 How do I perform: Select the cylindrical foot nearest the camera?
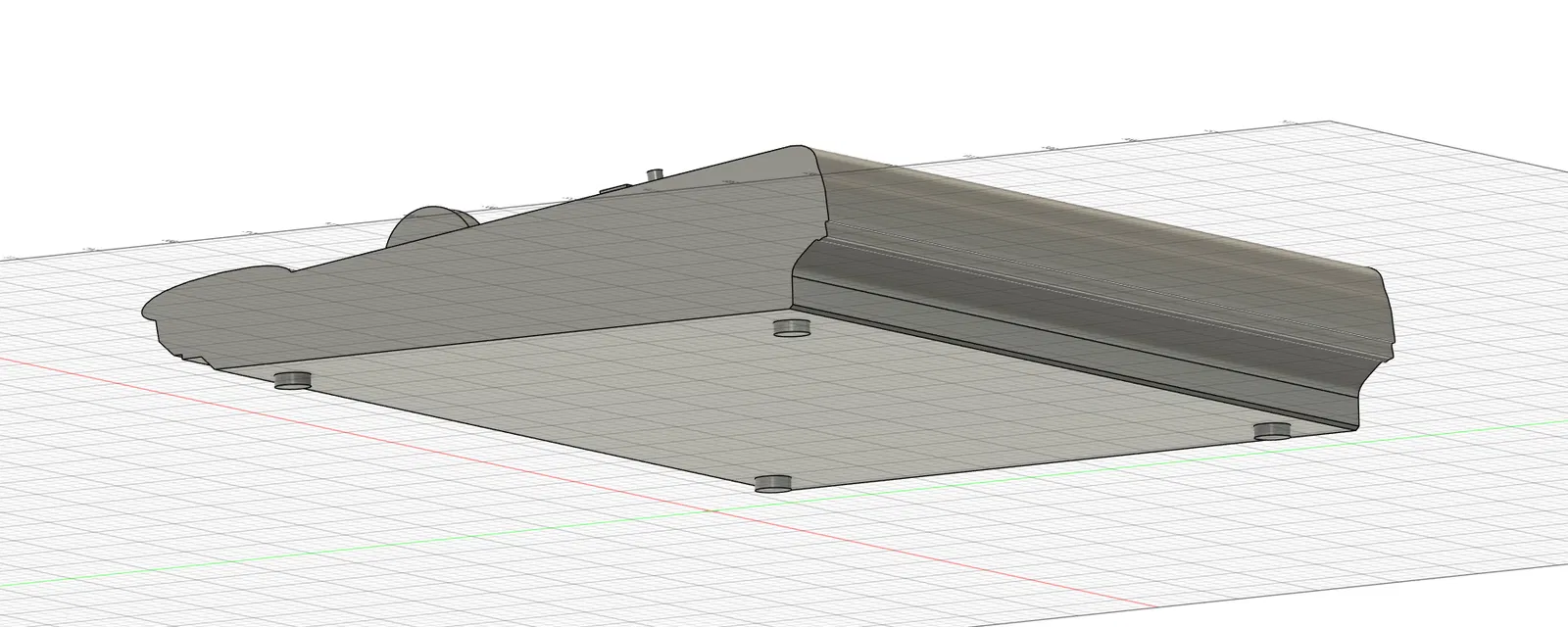click(774, 482)
